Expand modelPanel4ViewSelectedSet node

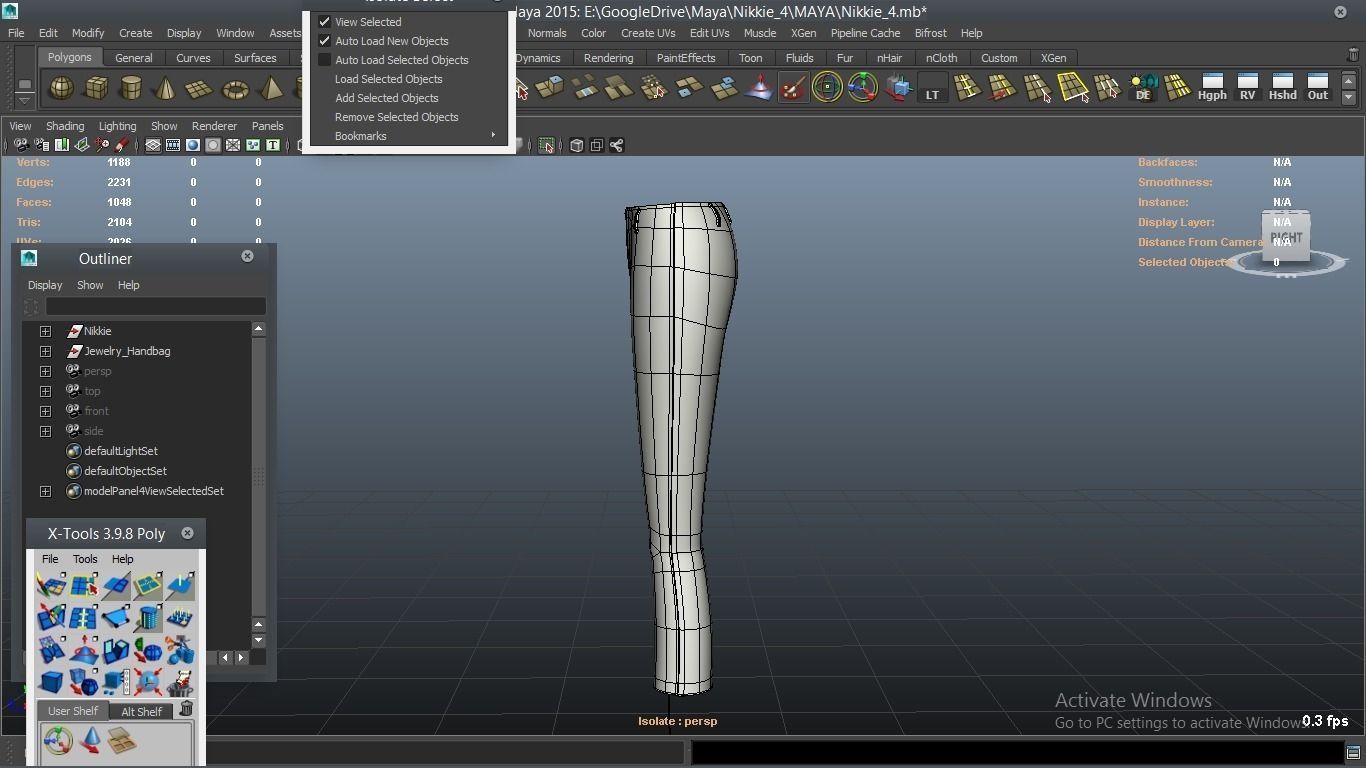coord(45,491)
